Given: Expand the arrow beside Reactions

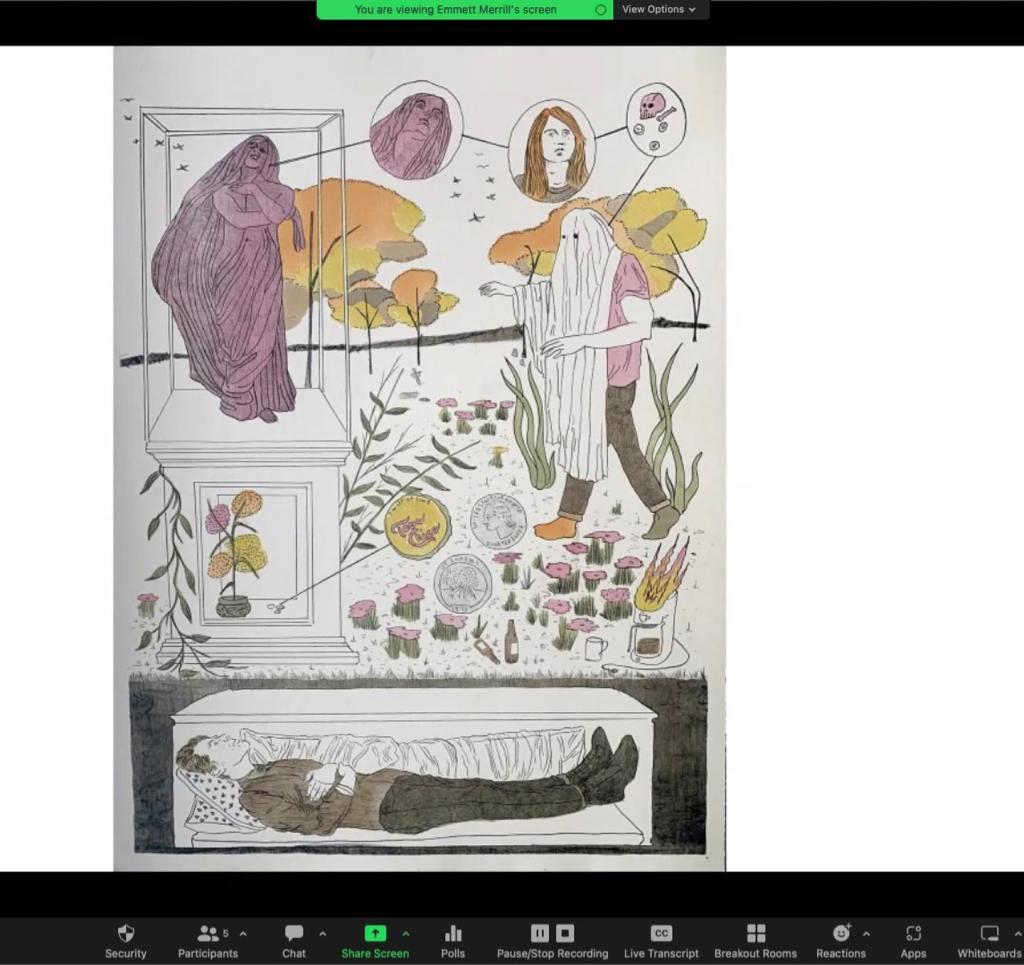Looking at the screenshot, I should click(x=866, y=933).
